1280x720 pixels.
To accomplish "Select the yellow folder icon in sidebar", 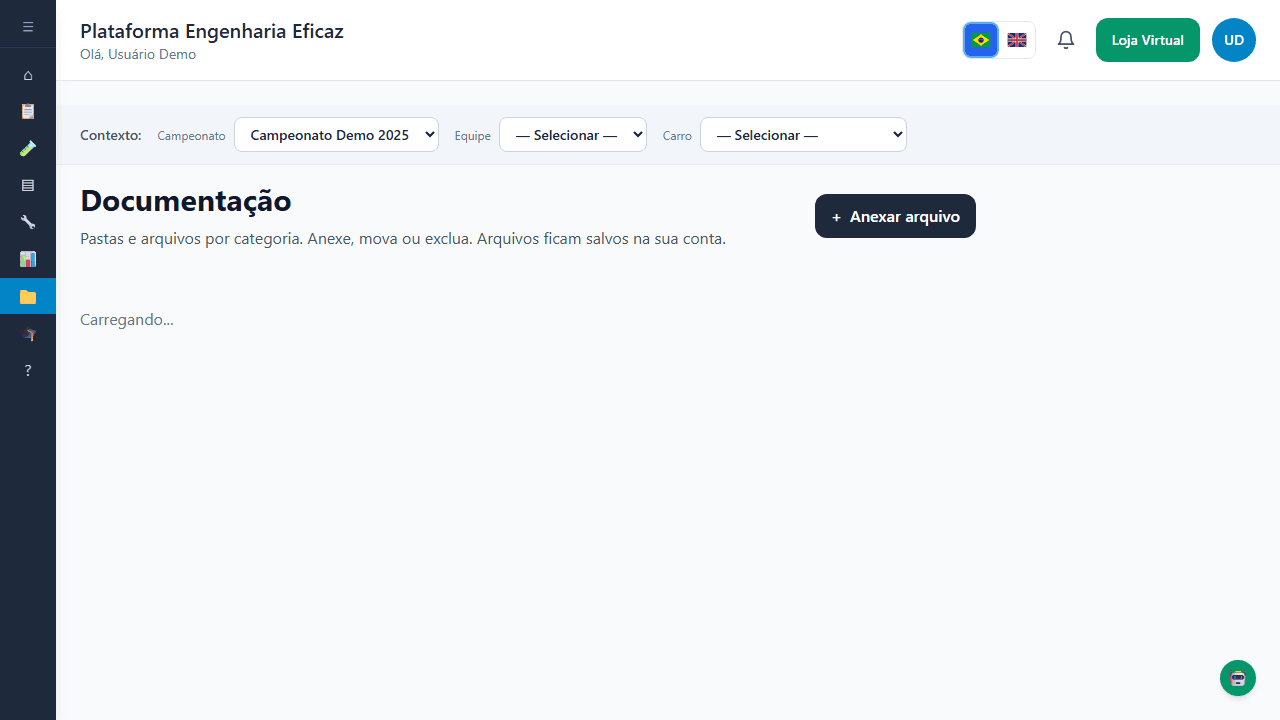I will (x=28, y=297).
